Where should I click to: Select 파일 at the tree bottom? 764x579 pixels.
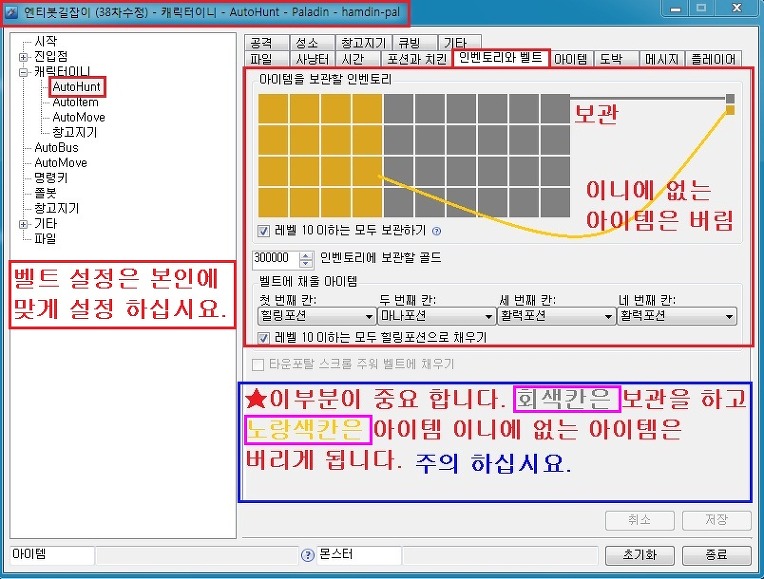pyautogui.click(x=45, y=239)
